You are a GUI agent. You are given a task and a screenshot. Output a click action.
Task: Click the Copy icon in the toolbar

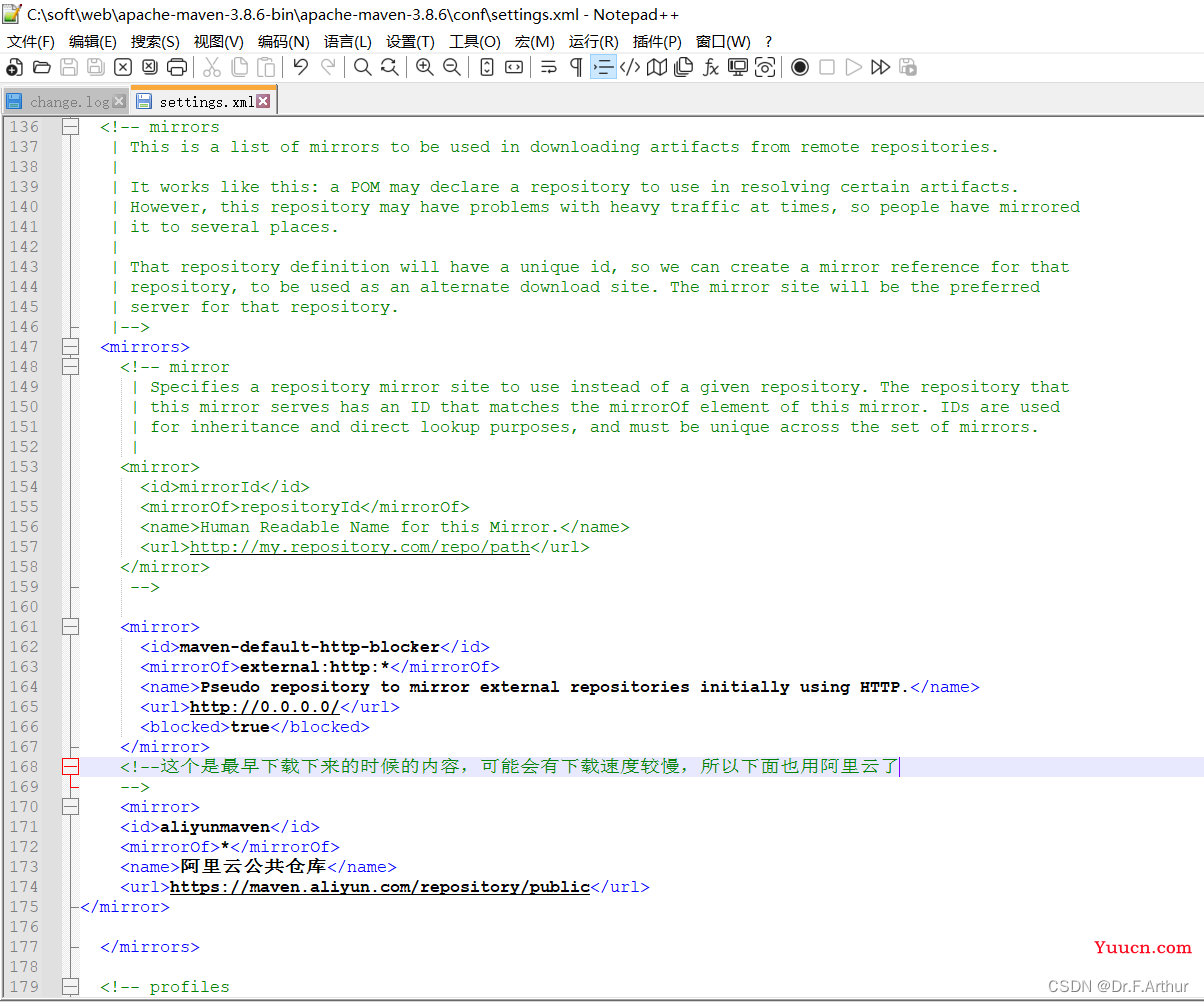tap(239, 67)
